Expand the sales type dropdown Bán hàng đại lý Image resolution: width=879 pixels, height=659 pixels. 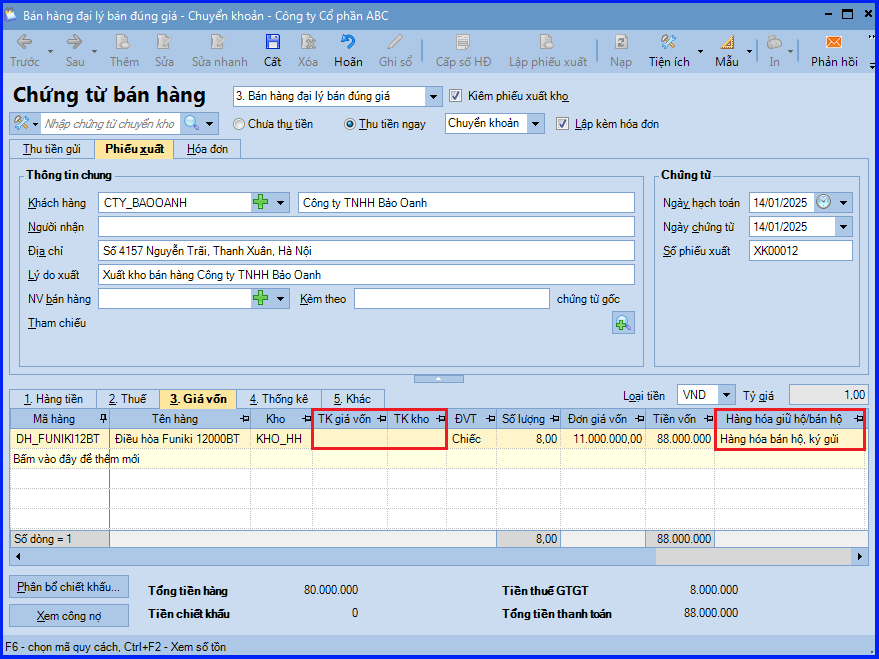click(433, 96)
